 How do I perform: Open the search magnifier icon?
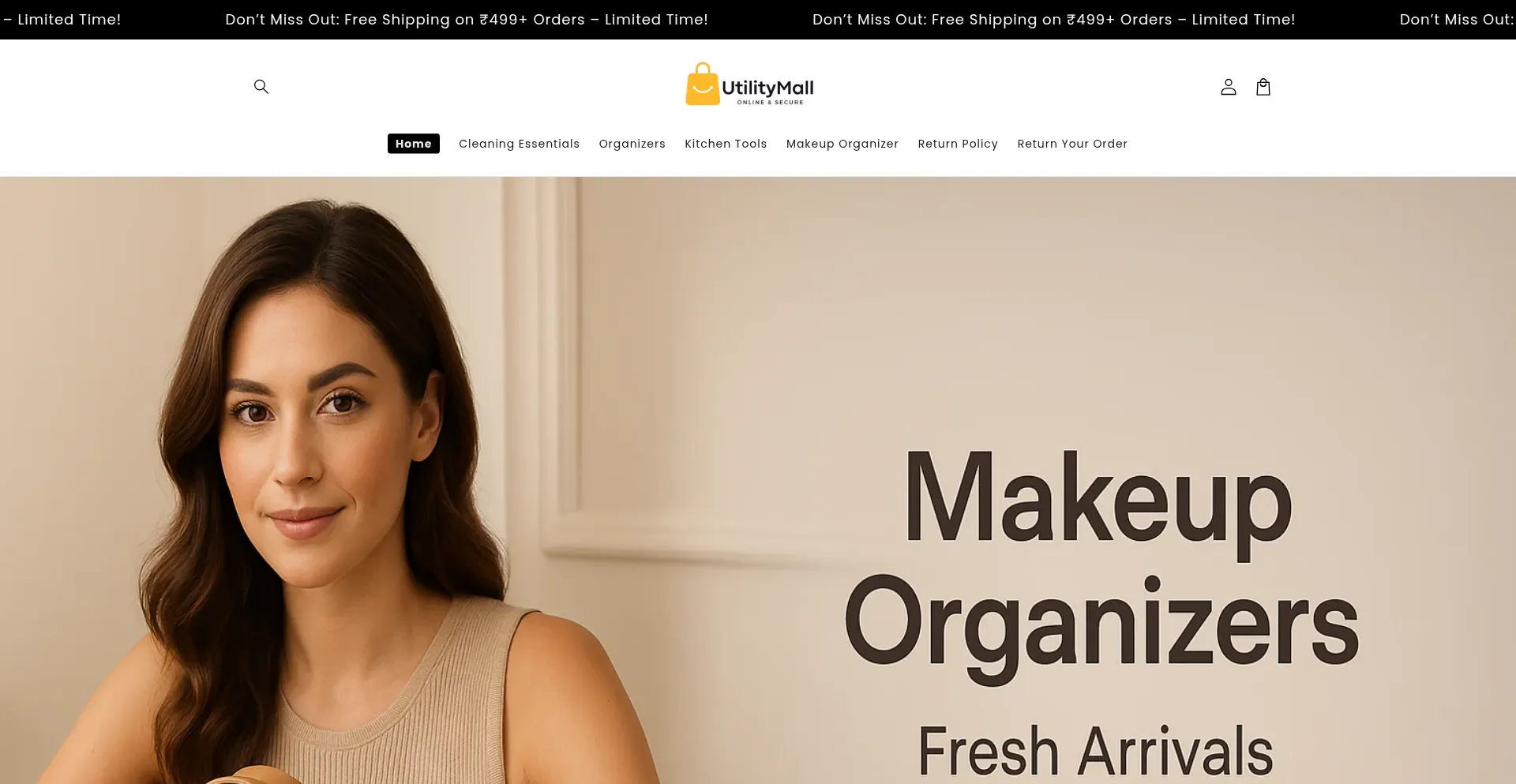261,87
